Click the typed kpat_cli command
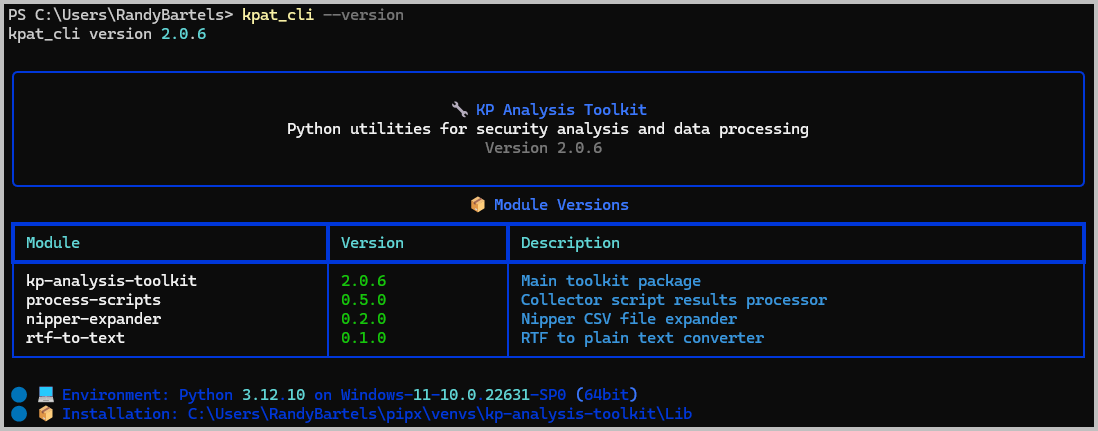The height and width of the screenshot is (431, 1098). coord(277,15)
